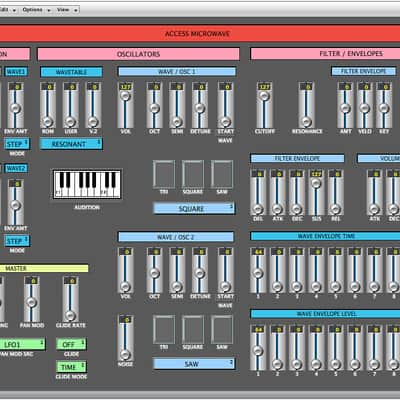Open the Options menu
Screen dimensions: 400x400
click(36, 10)
